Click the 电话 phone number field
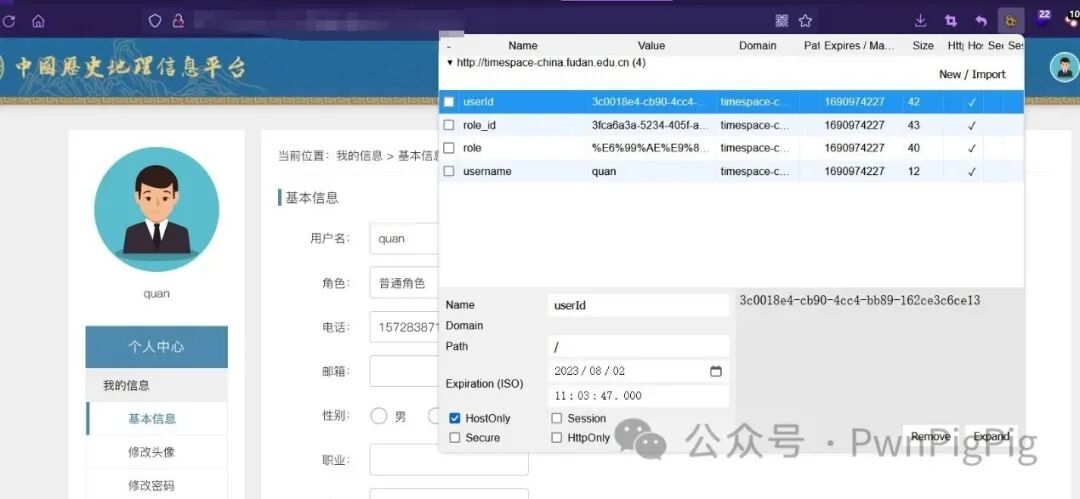This screenshot has height=499, width=1080. coord(404,327)
